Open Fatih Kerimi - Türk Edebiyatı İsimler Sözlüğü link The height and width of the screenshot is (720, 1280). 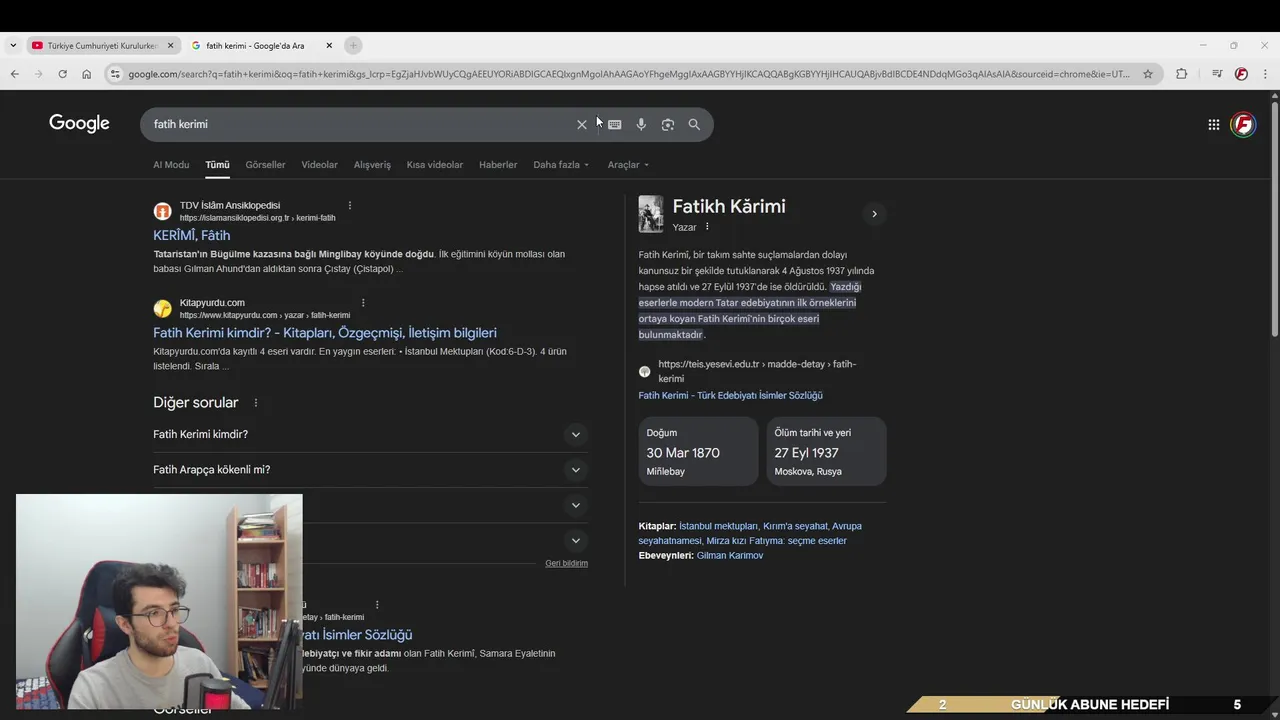coord(730,396)
